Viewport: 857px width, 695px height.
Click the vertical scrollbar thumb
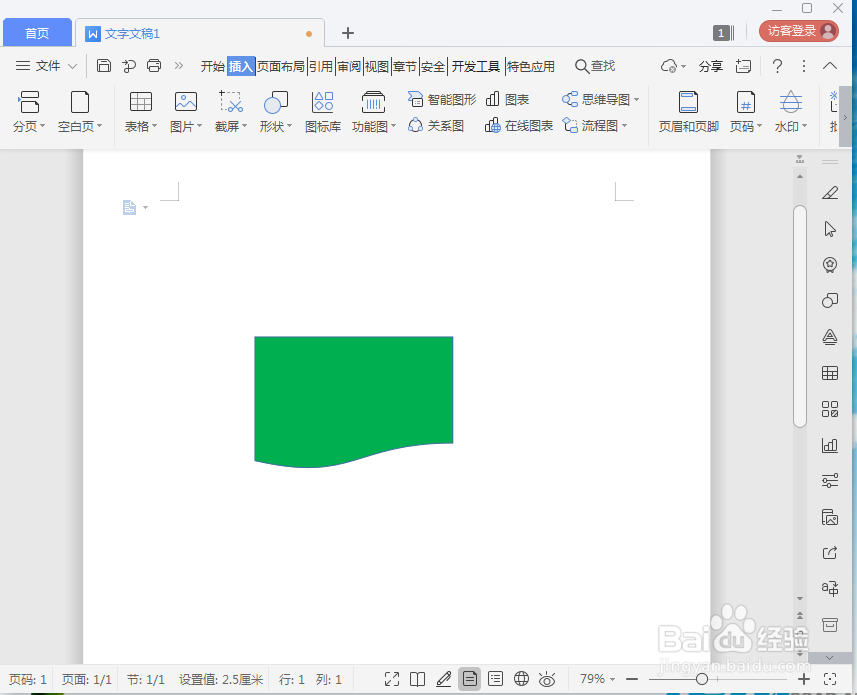800,316
